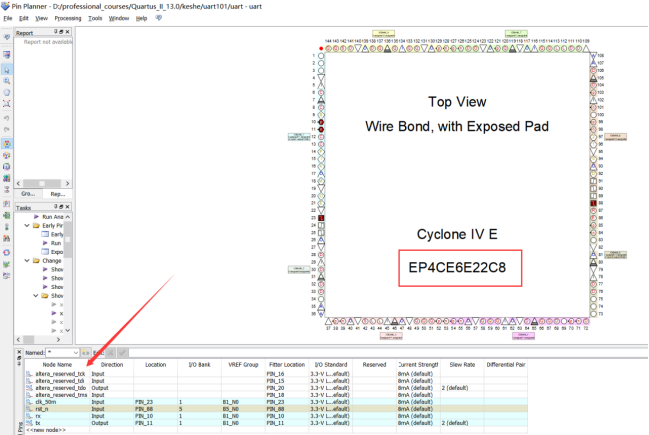Switch to the Gro... tab

click(28, 194)
